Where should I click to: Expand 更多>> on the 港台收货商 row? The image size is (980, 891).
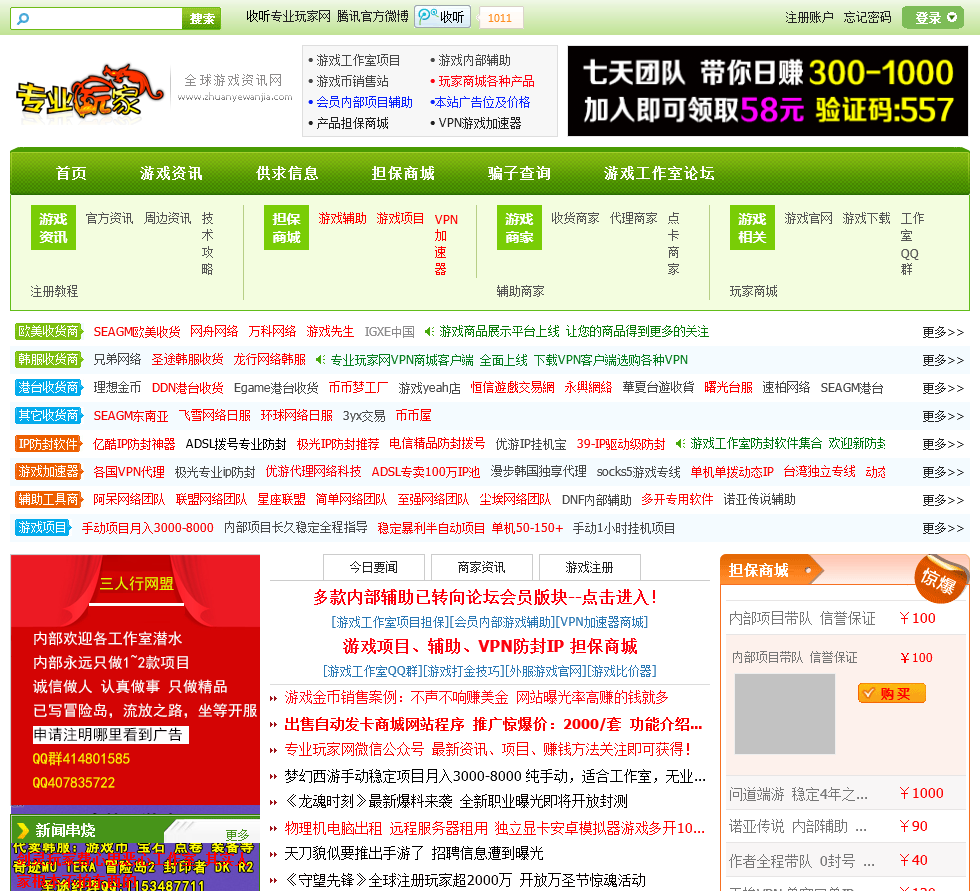tap(942, 389)
